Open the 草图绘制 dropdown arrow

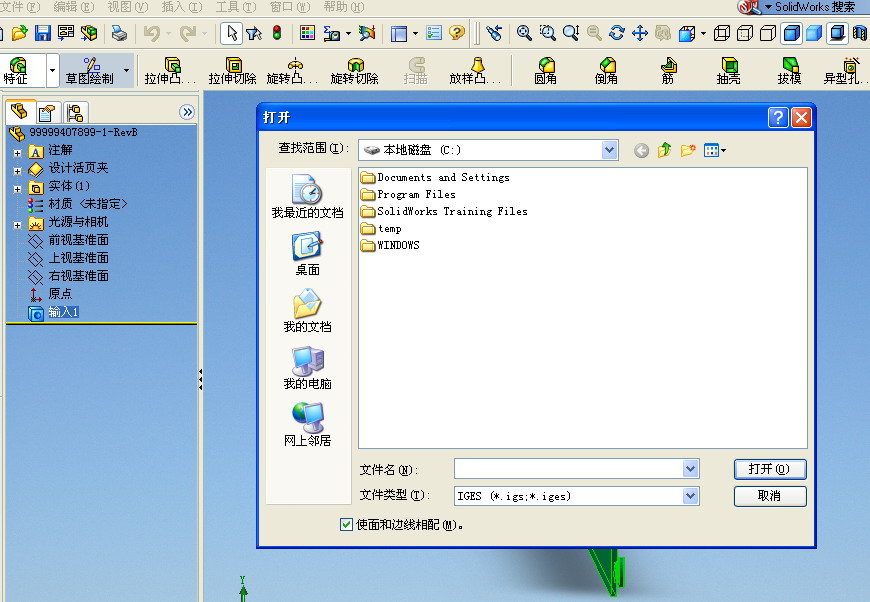127,70
